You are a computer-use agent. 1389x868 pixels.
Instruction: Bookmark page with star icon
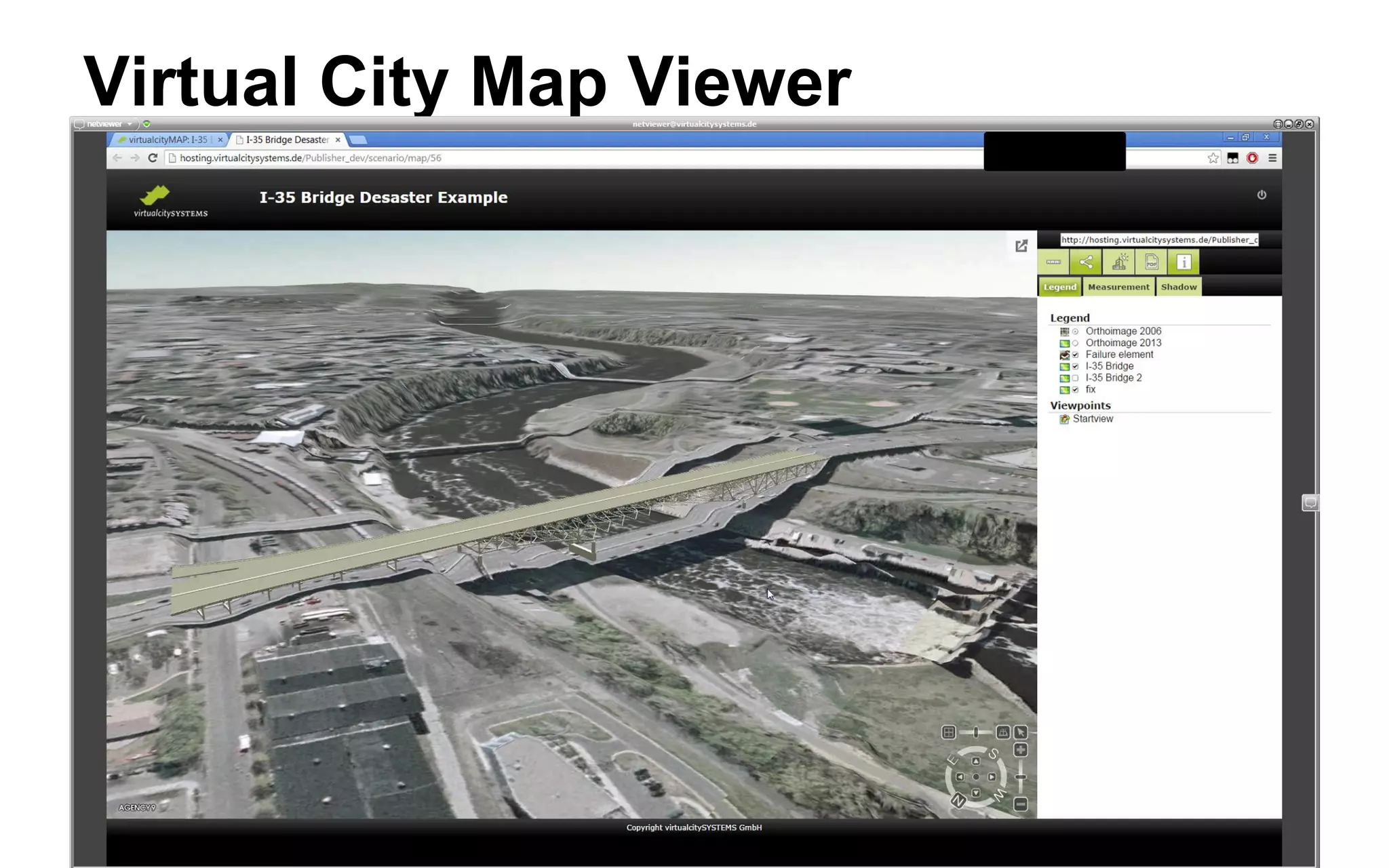pos(1213,158)
